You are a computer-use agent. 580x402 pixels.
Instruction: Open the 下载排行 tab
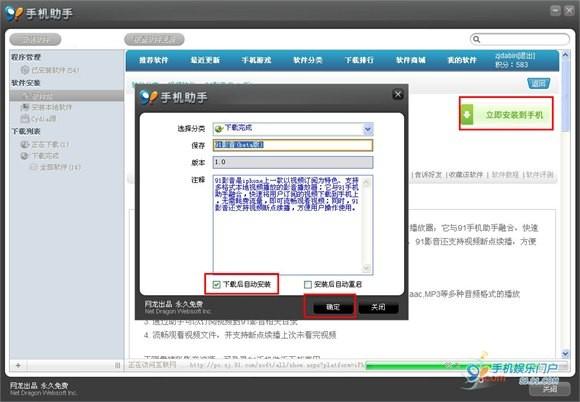(359, 60)
